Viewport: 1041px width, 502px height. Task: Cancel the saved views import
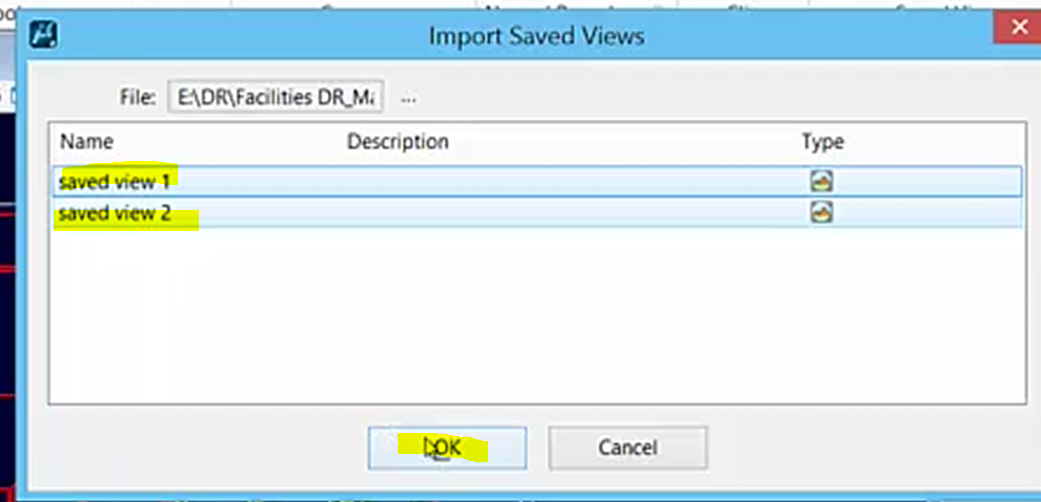[628, 448]
